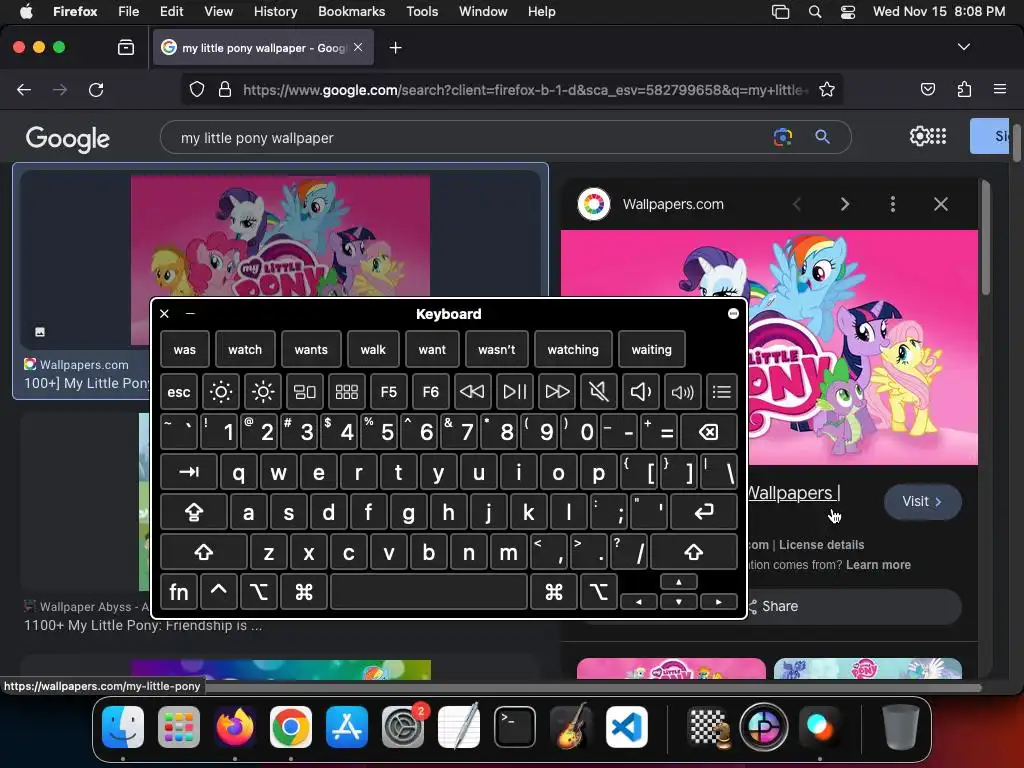Open the Learn more link
This screenshot has height=768, width=1024.
pyautogui.click(x=878, y=565)
